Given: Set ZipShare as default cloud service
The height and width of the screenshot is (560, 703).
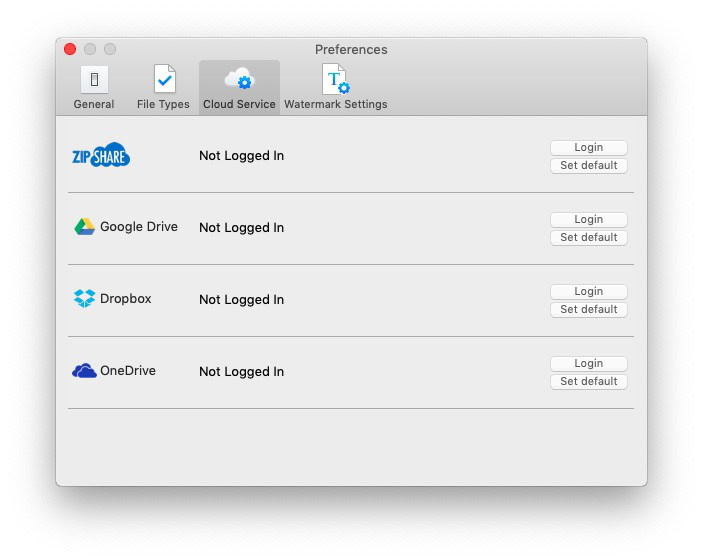Looking at the screenshot, I should 589,165.
